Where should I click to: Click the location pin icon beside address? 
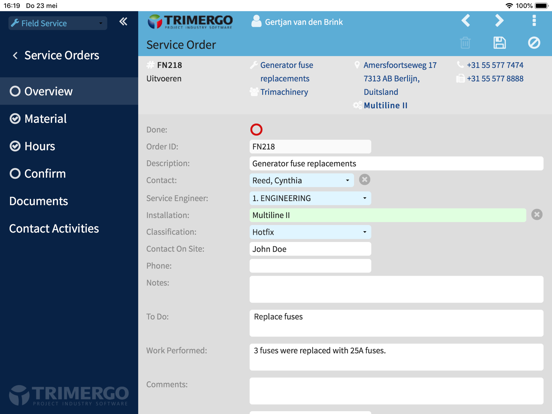[x=357, y=65]
